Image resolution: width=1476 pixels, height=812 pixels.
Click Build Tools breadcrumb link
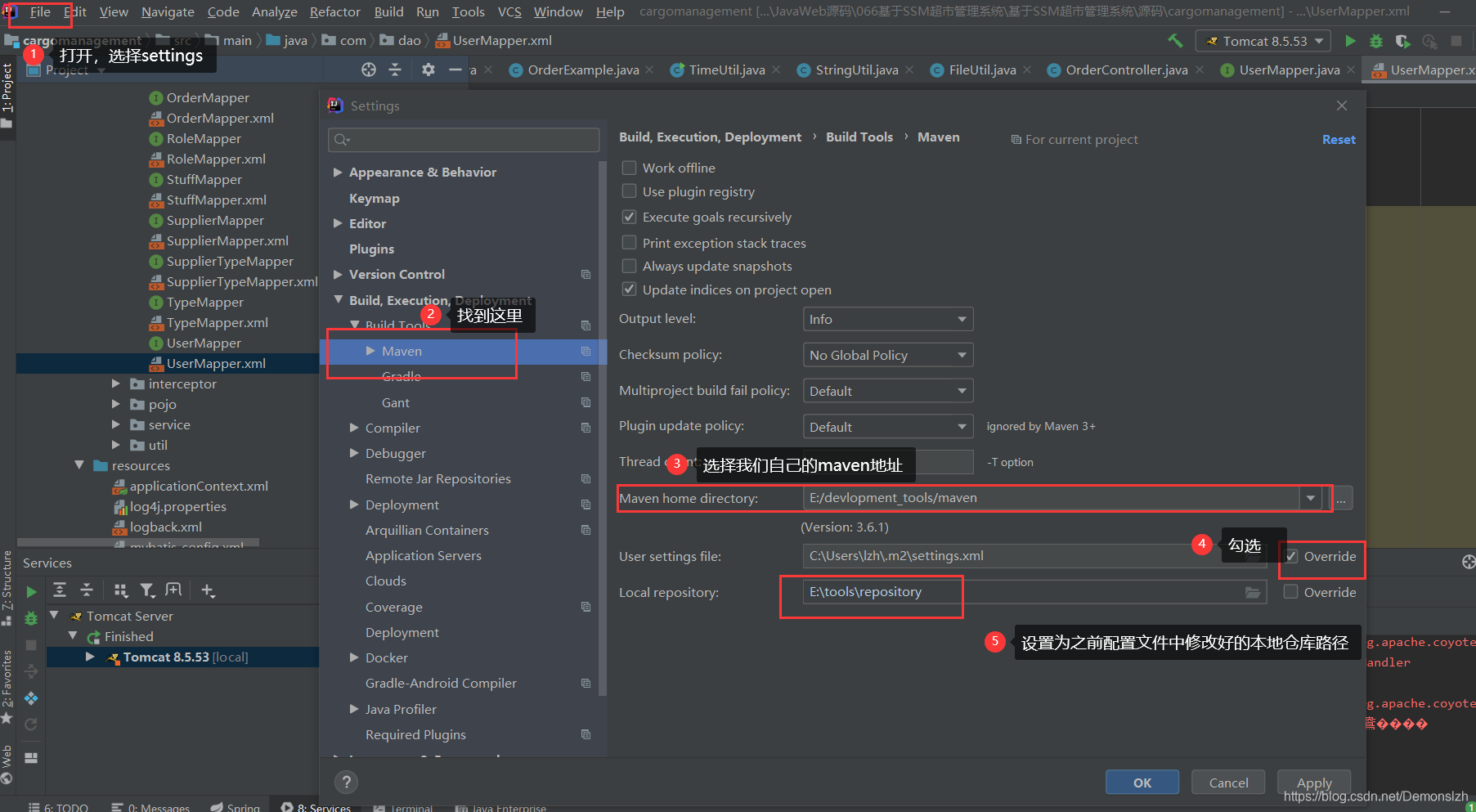pos(859,137)
